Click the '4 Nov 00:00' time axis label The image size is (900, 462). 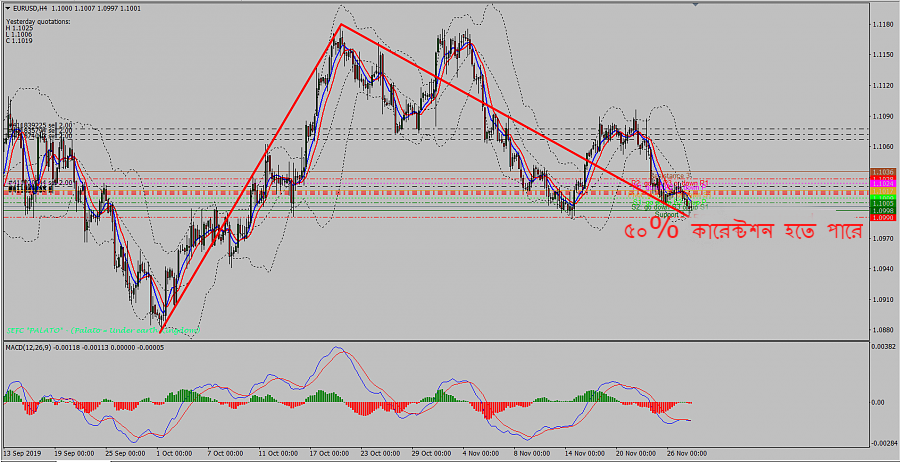[480, 452]
